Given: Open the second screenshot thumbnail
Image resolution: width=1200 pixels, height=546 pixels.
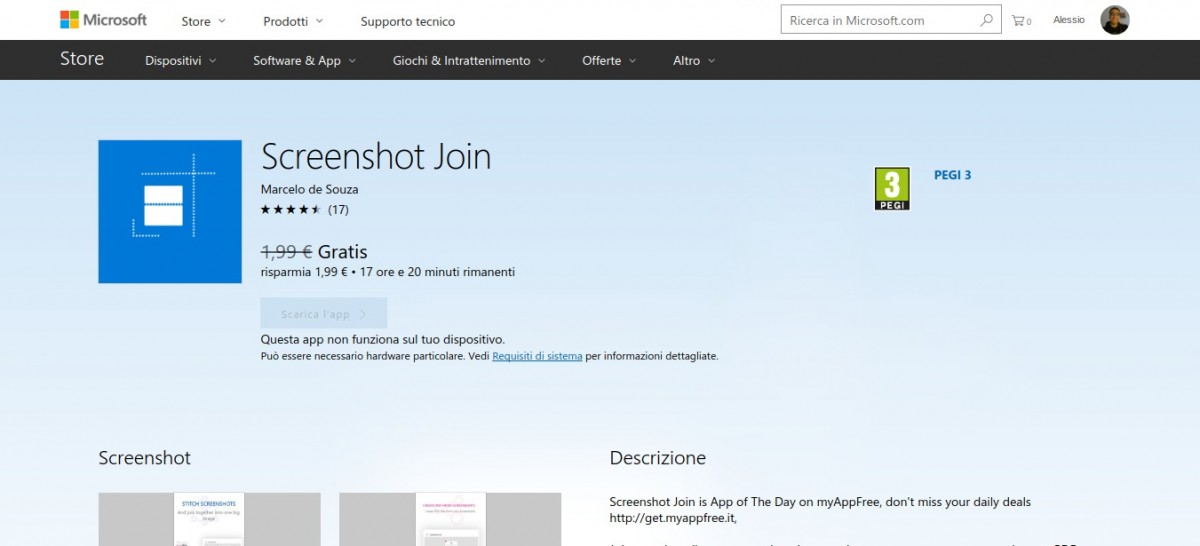Looking at the screenshot, I should click(x=450, y=519).
